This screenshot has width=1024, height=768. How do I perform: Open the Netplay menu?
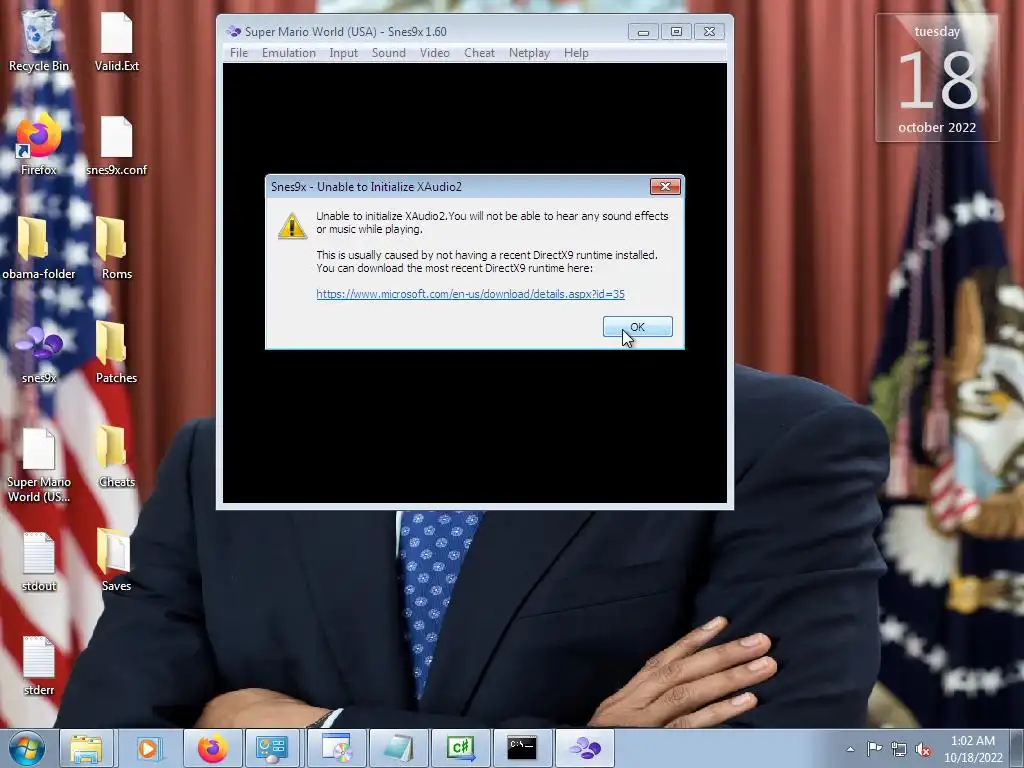(x=529, y=53)
